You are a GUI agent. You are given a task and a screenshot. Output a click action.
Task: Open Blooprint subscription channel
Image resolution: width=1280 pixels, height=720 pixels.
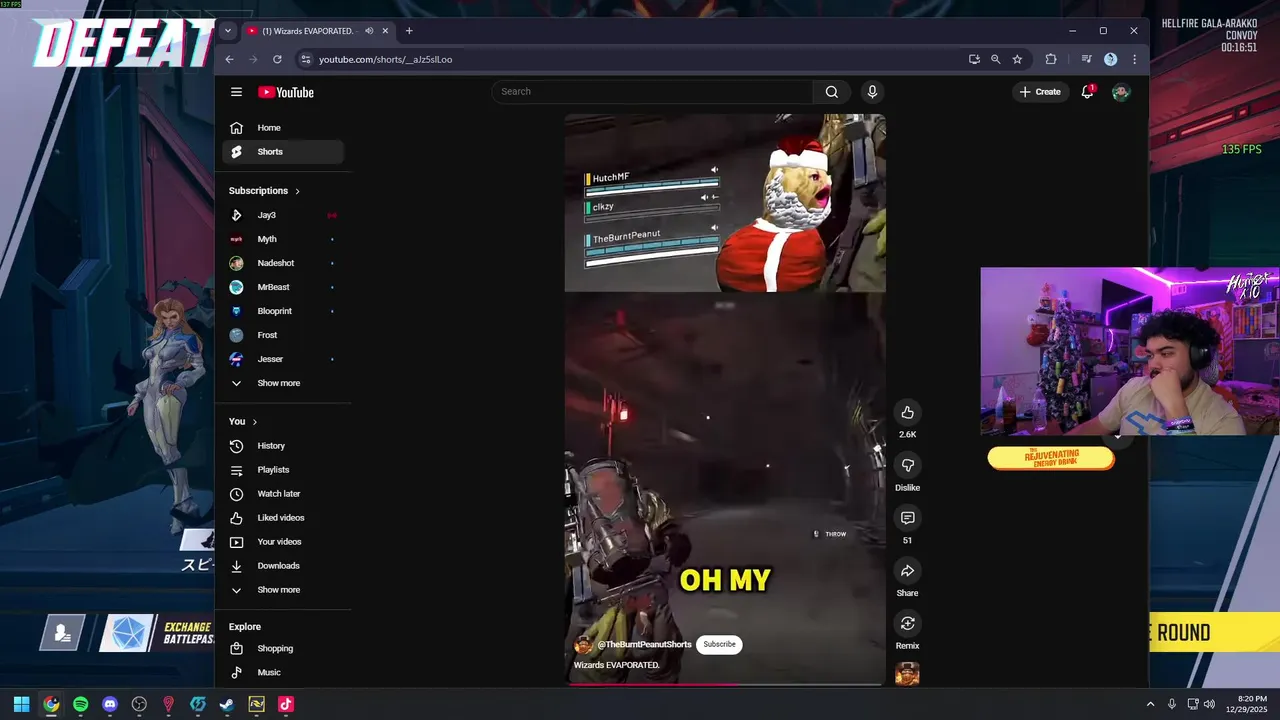click(x=283, y=311)
